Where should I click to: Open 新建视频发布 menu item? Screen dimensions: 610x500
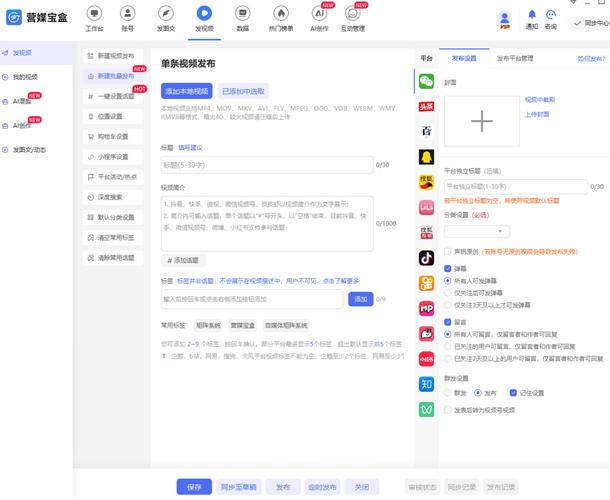pyautogui.click(x=113, y=56)
